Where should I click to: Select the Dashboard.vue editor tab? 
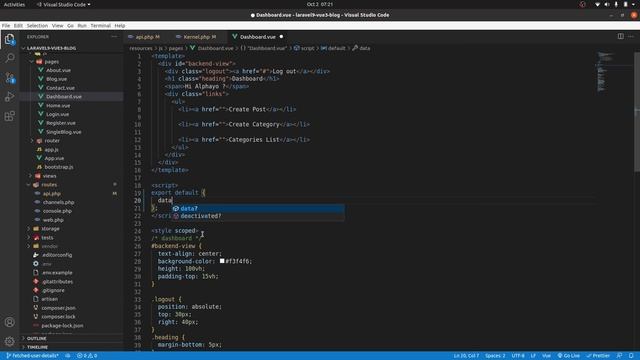(258, 37)
